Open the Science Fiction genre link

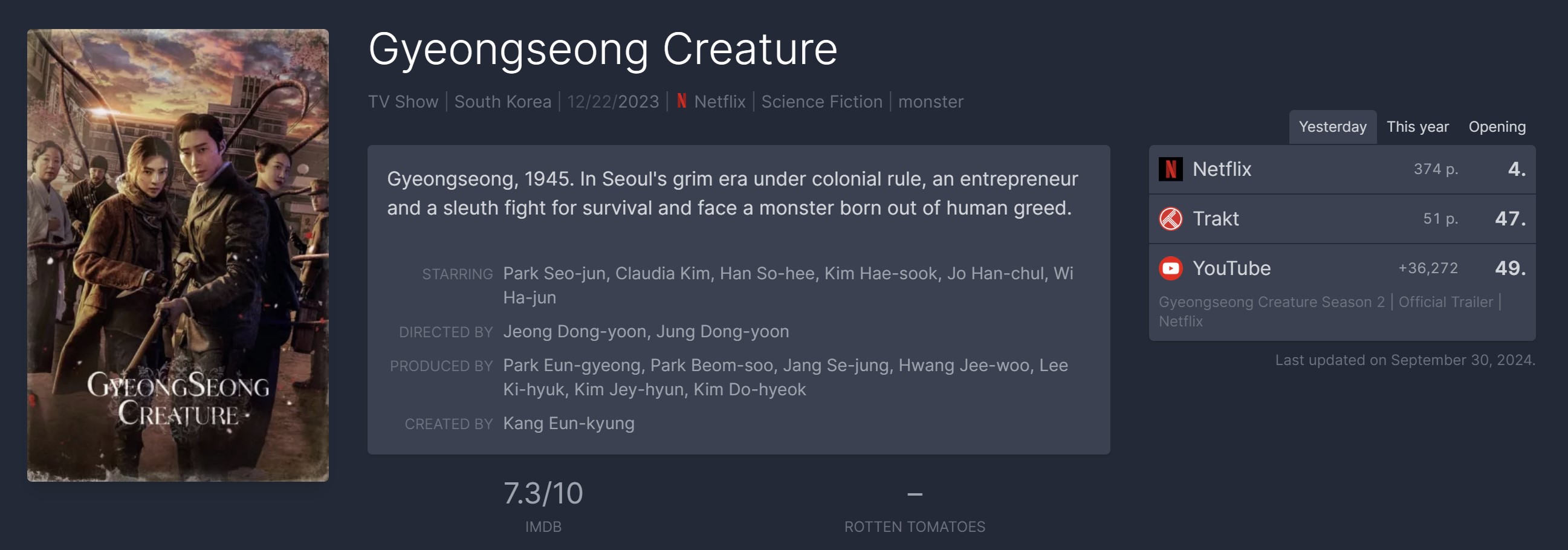[x=821, y=102]
